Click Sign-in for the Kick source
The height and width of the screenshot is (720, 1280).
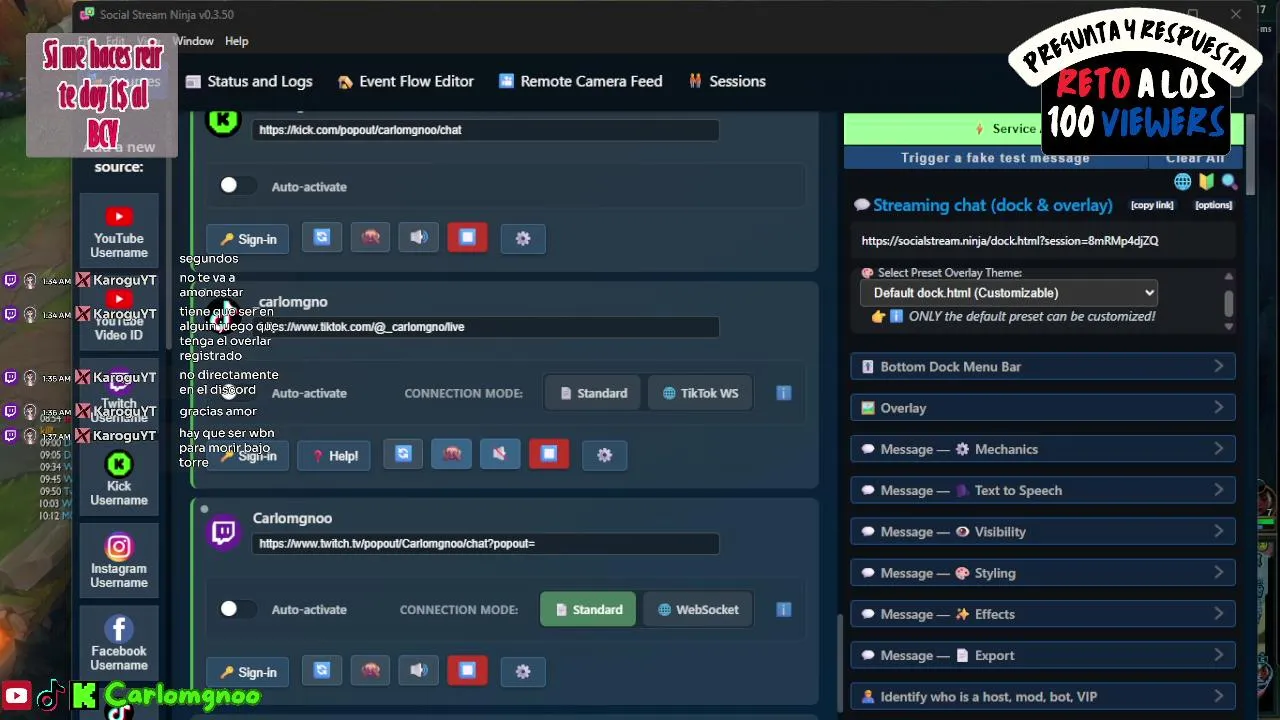click(248, 239)
